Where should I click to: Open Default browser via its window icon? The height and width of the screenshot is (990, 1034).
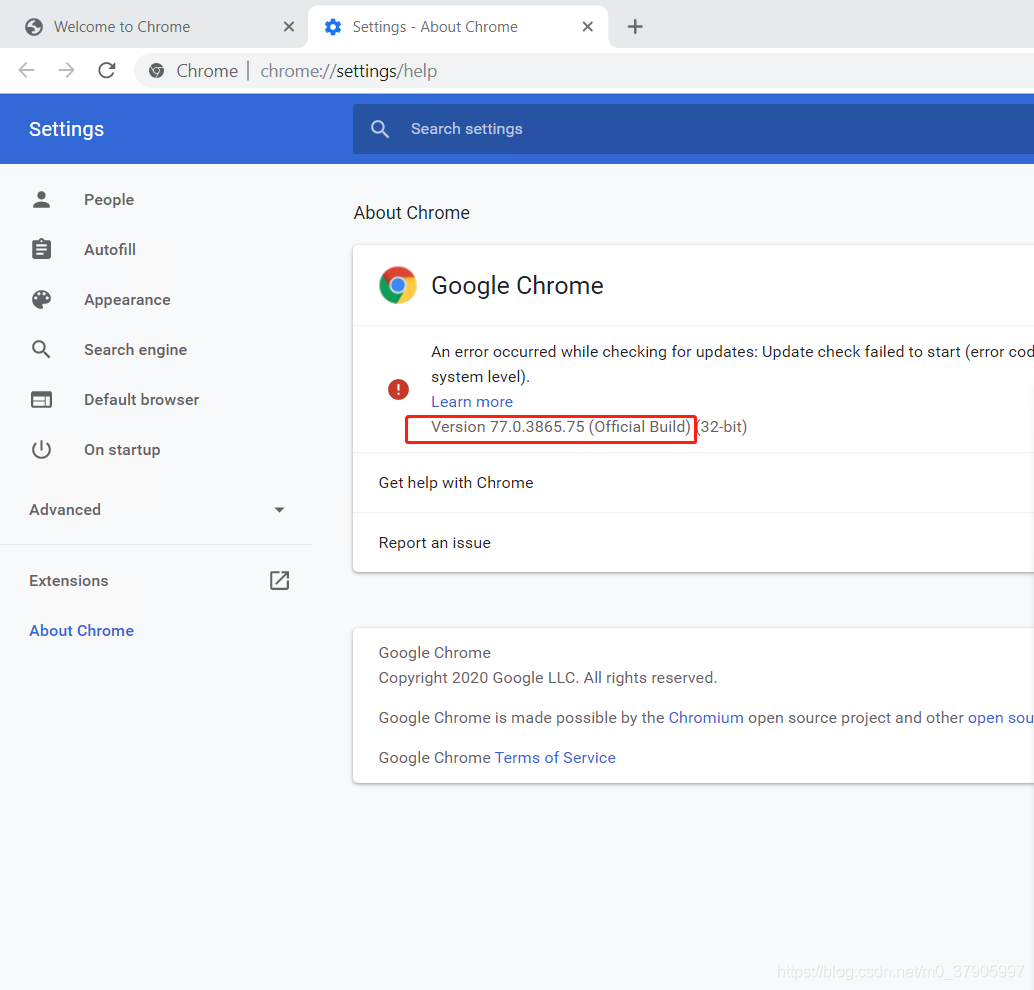tap(41, 400)
